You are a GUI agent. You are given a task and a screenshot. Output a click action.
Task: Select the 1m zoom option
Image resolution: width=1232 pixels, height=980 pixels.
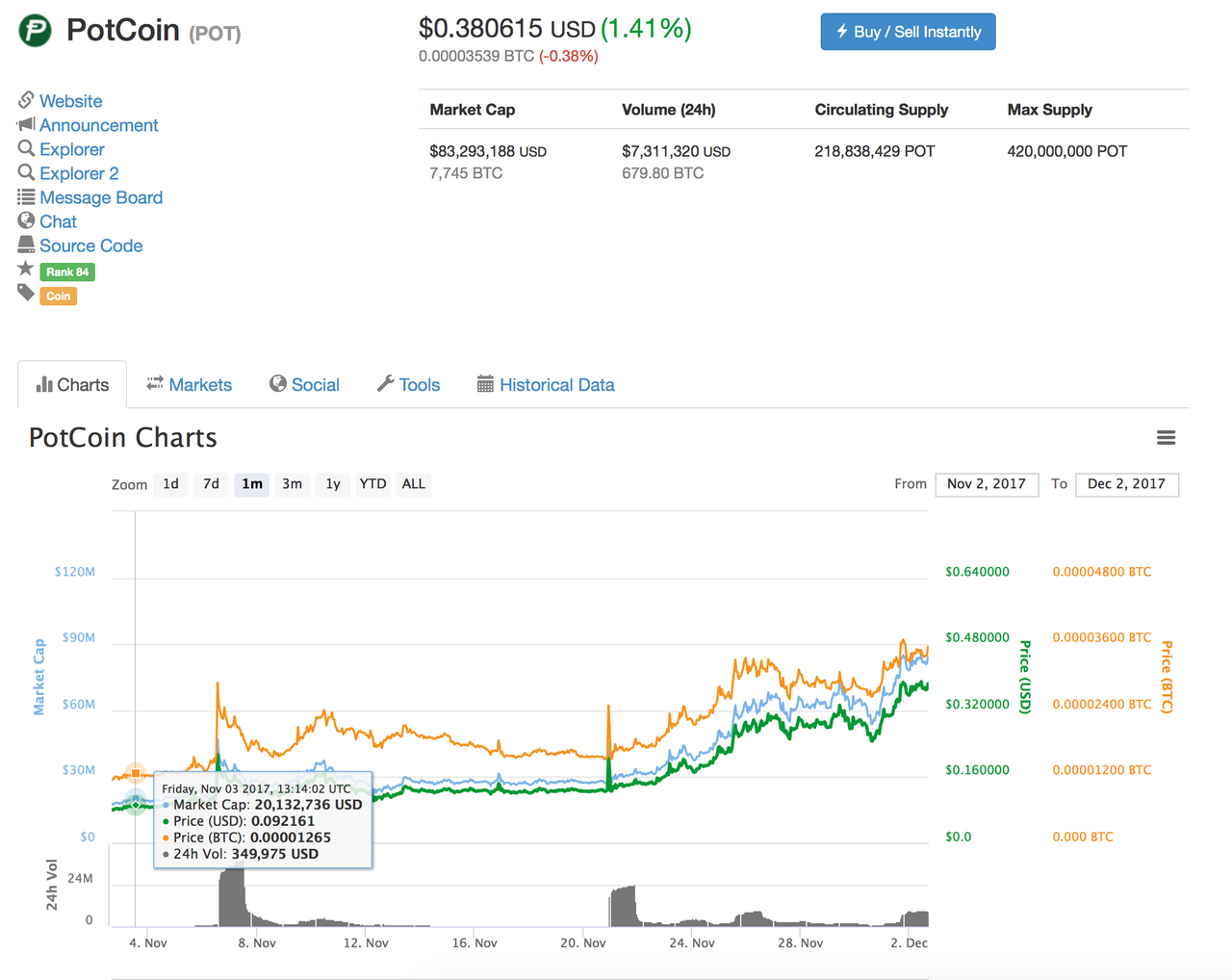coord(252,484)
